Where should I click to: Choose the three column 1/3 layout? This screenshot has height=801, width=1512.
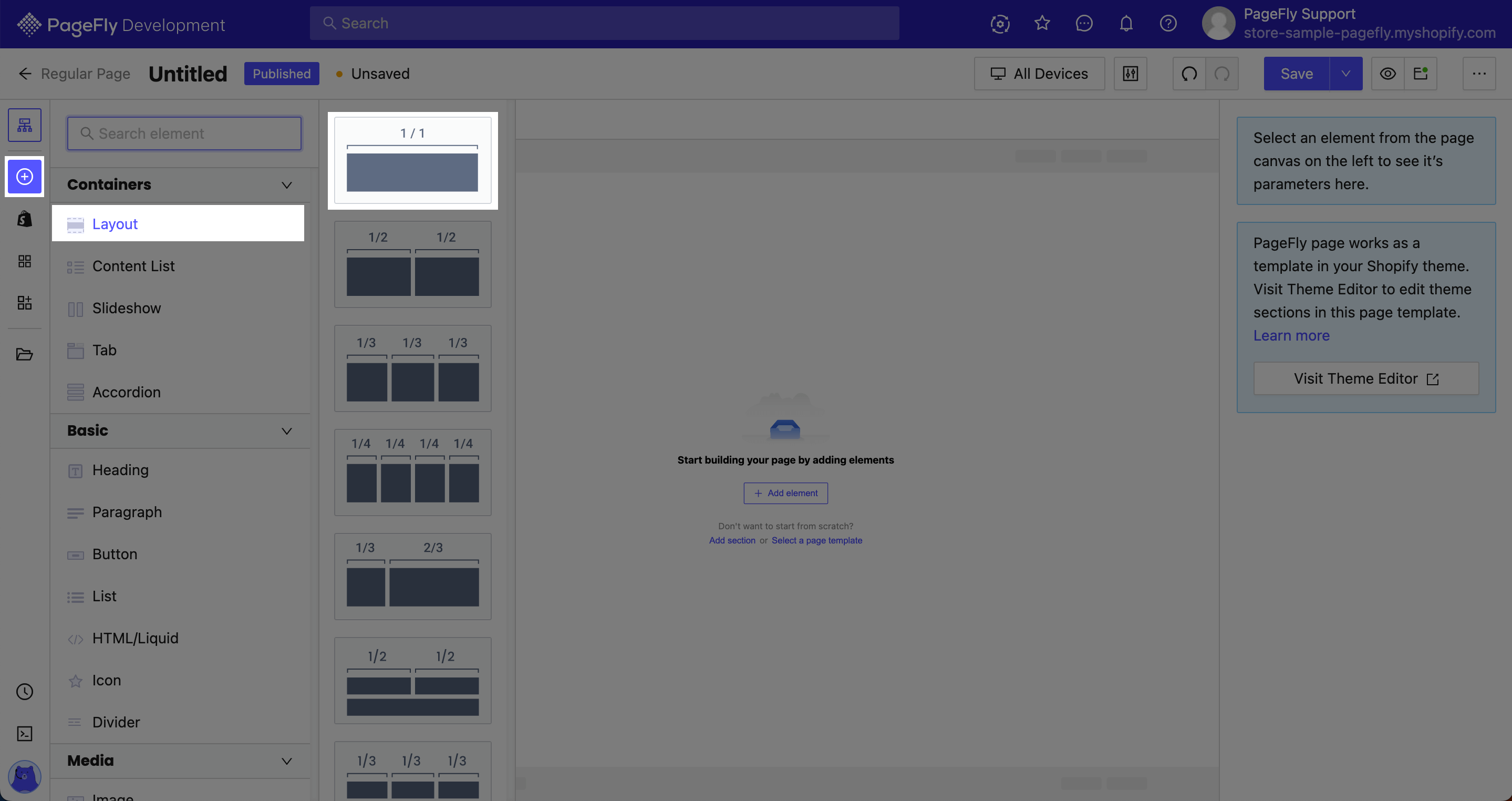click(412, 368)
